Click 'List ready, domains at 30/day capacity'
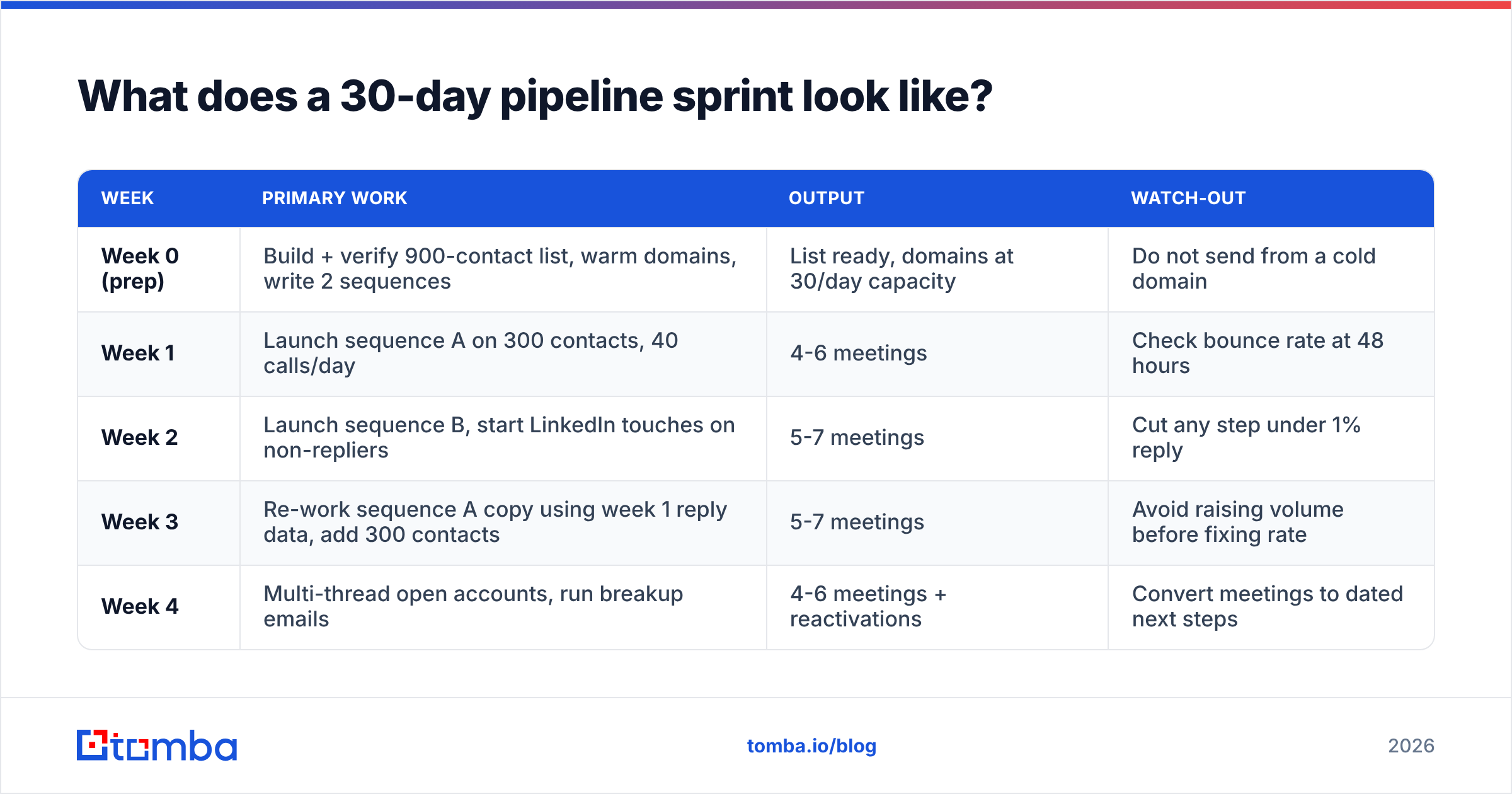This screenshot has height=794, width=1512. 902,268
